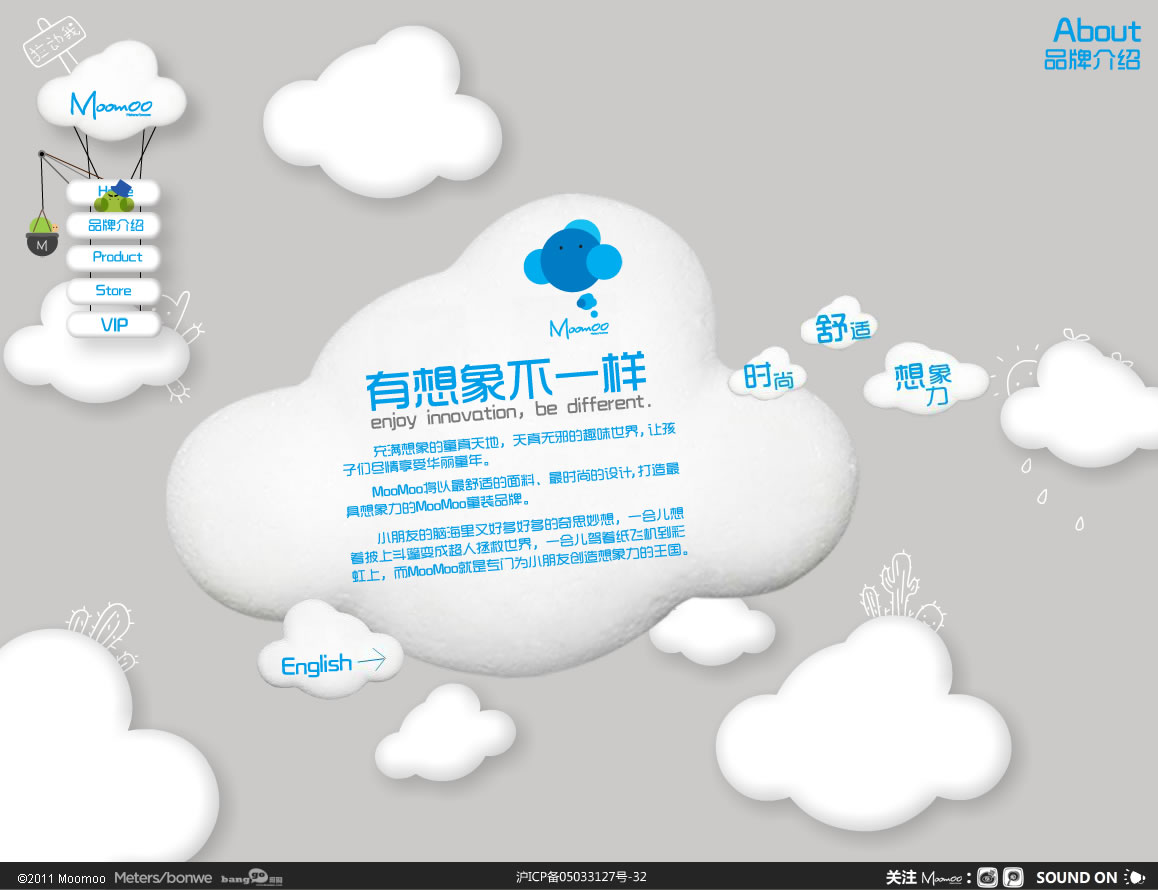Go to the Product menu item
Image resolution: width=1158 pixels, height=890 pixels.
[x=113, y=257]
